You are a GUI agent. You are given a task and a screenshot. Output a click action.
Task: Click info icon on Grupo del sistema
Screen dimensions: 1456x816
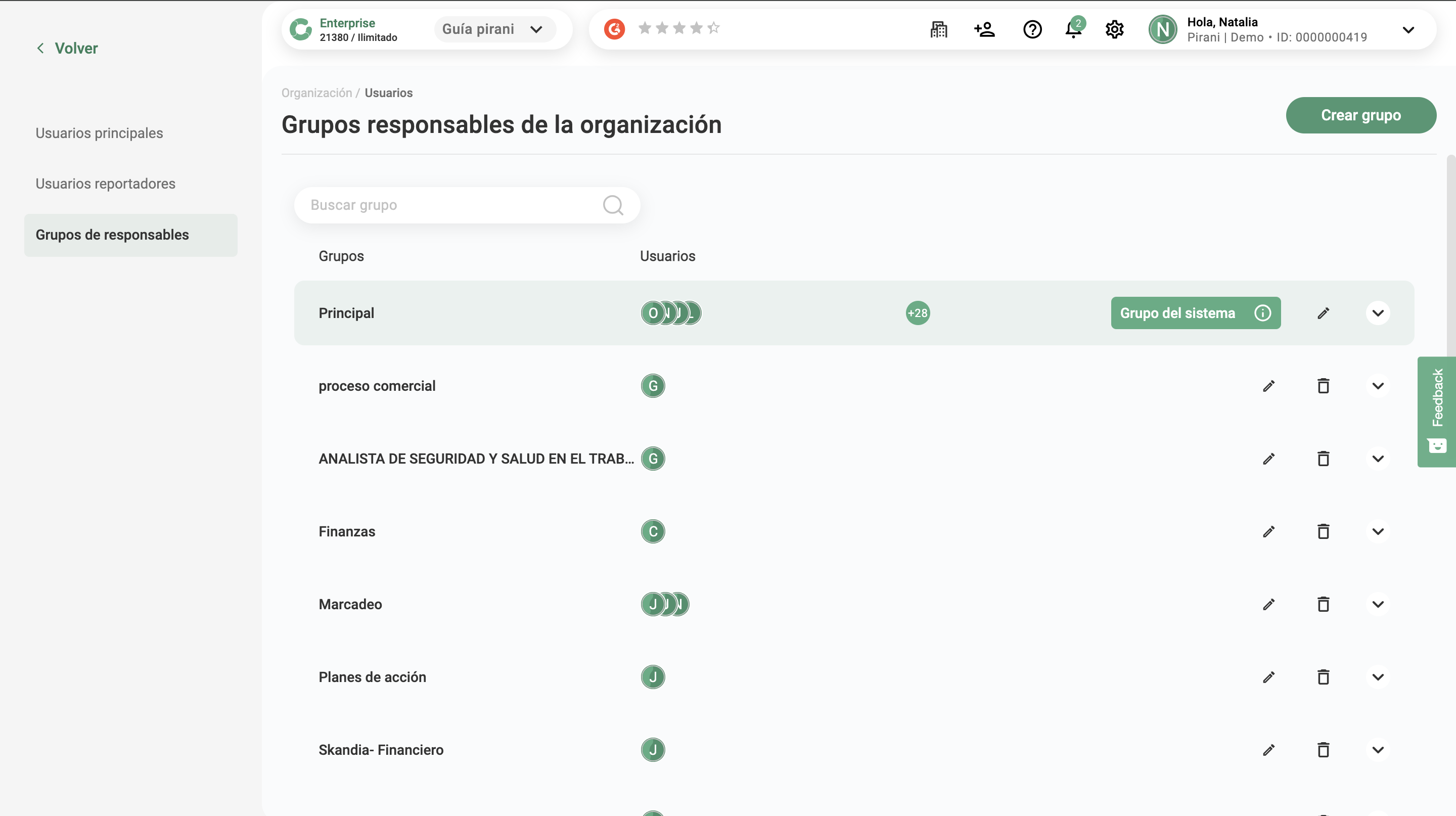(1263, 313)
